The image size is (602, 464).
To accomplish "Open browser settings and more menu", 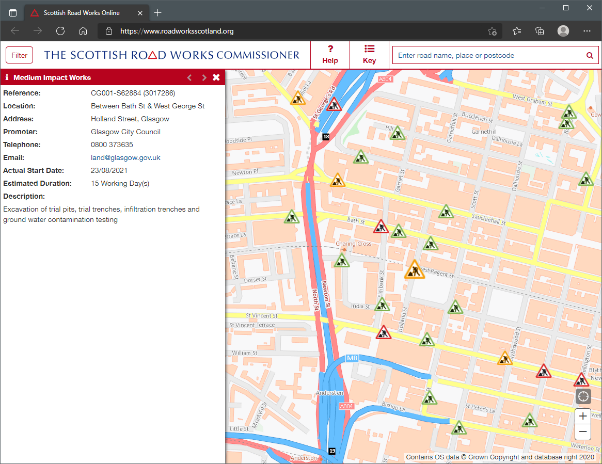I will [587, 31].
